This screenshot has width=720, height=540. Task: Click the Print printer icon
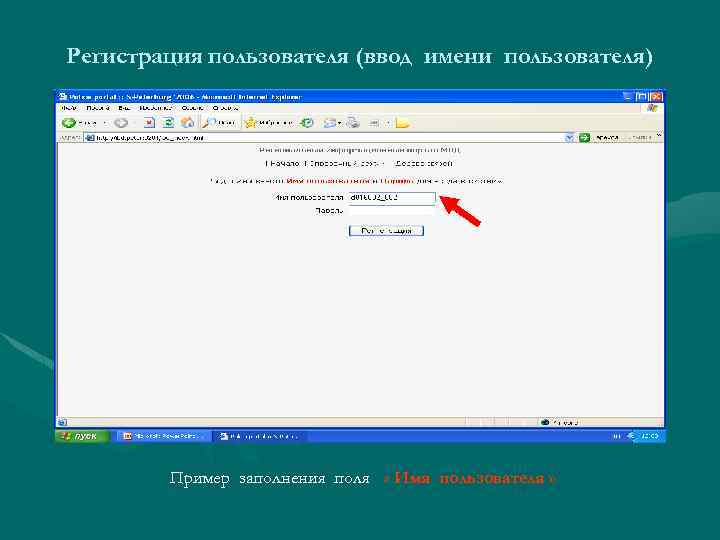point(353,123)
